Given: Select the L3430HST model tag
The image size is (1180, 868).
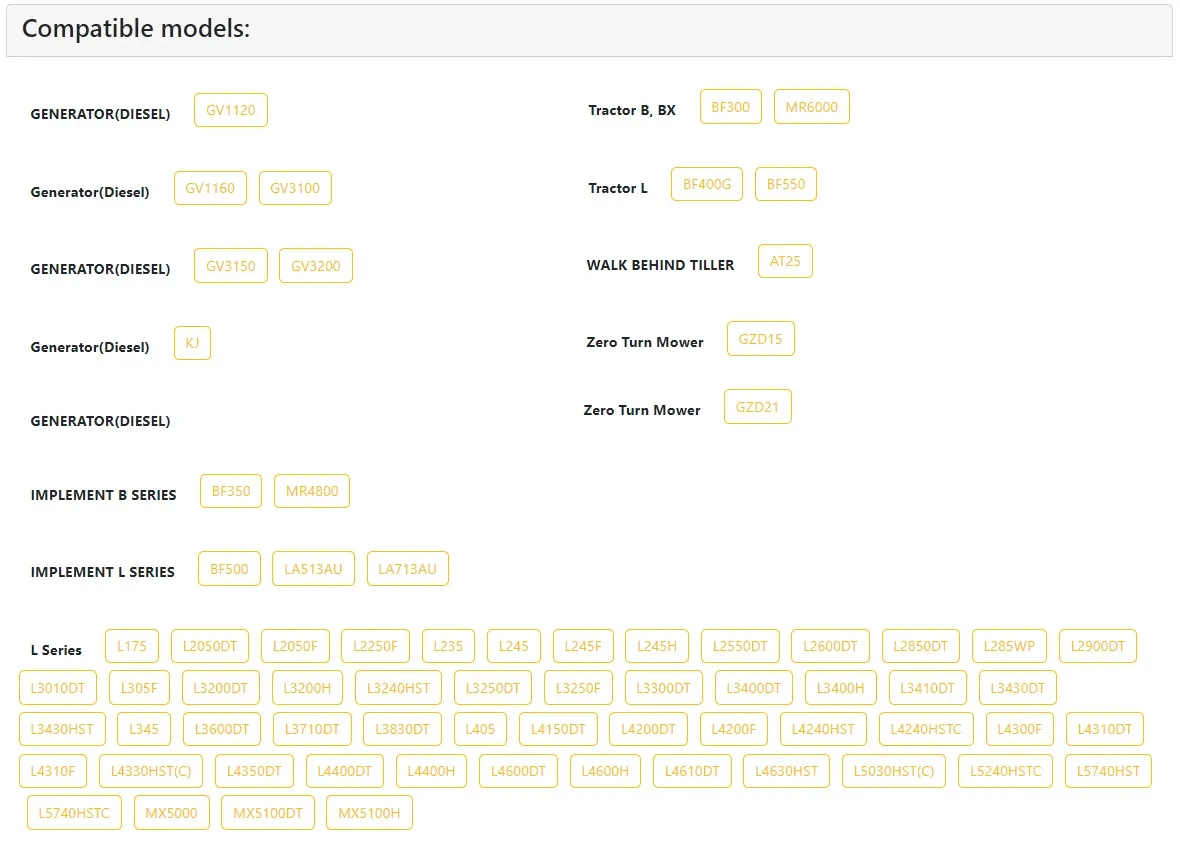Looking at the screenshot, I should tap(62, 729).
